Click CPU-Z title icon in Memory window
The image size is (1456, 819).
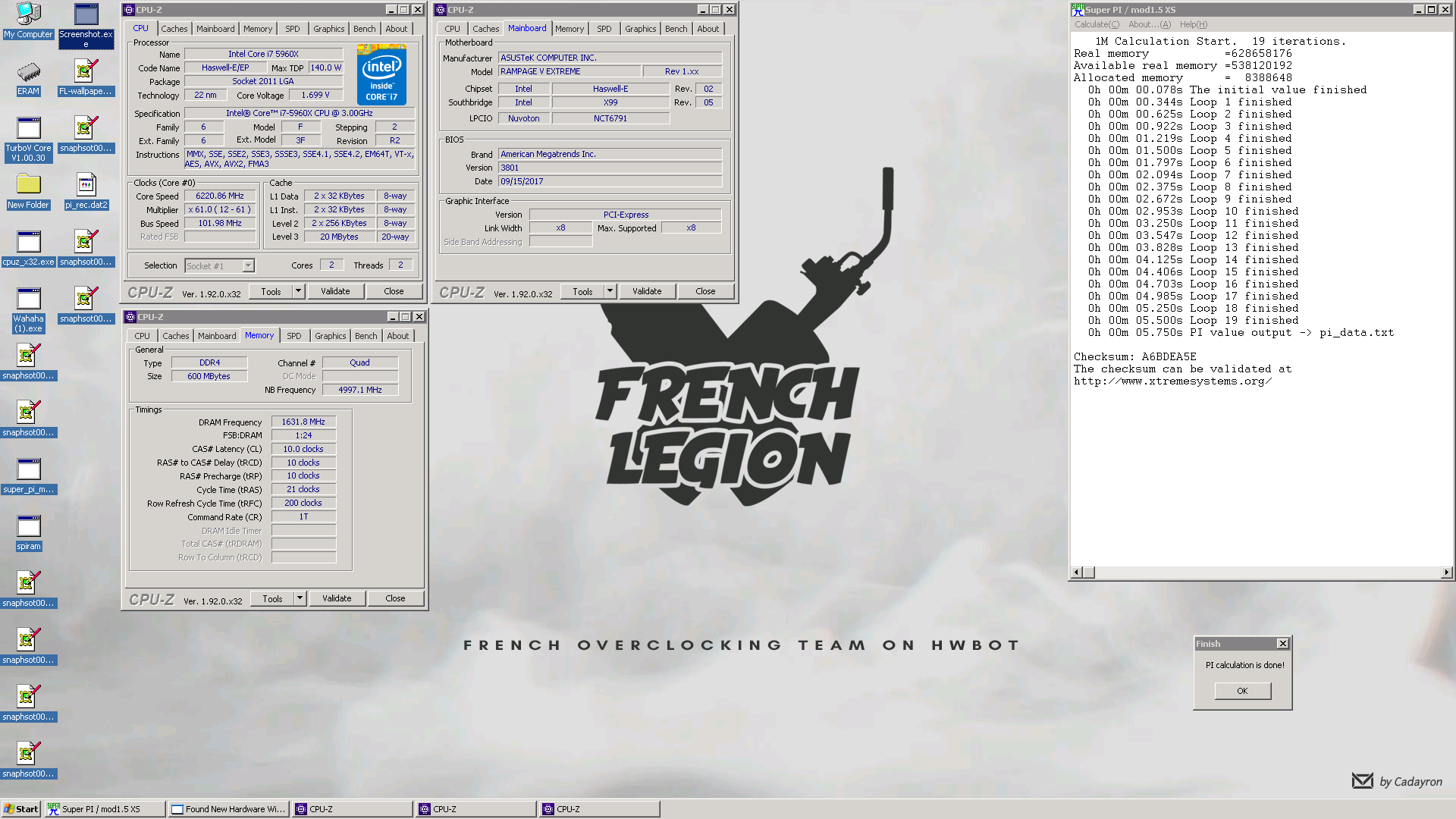click(x=130, y=317)
